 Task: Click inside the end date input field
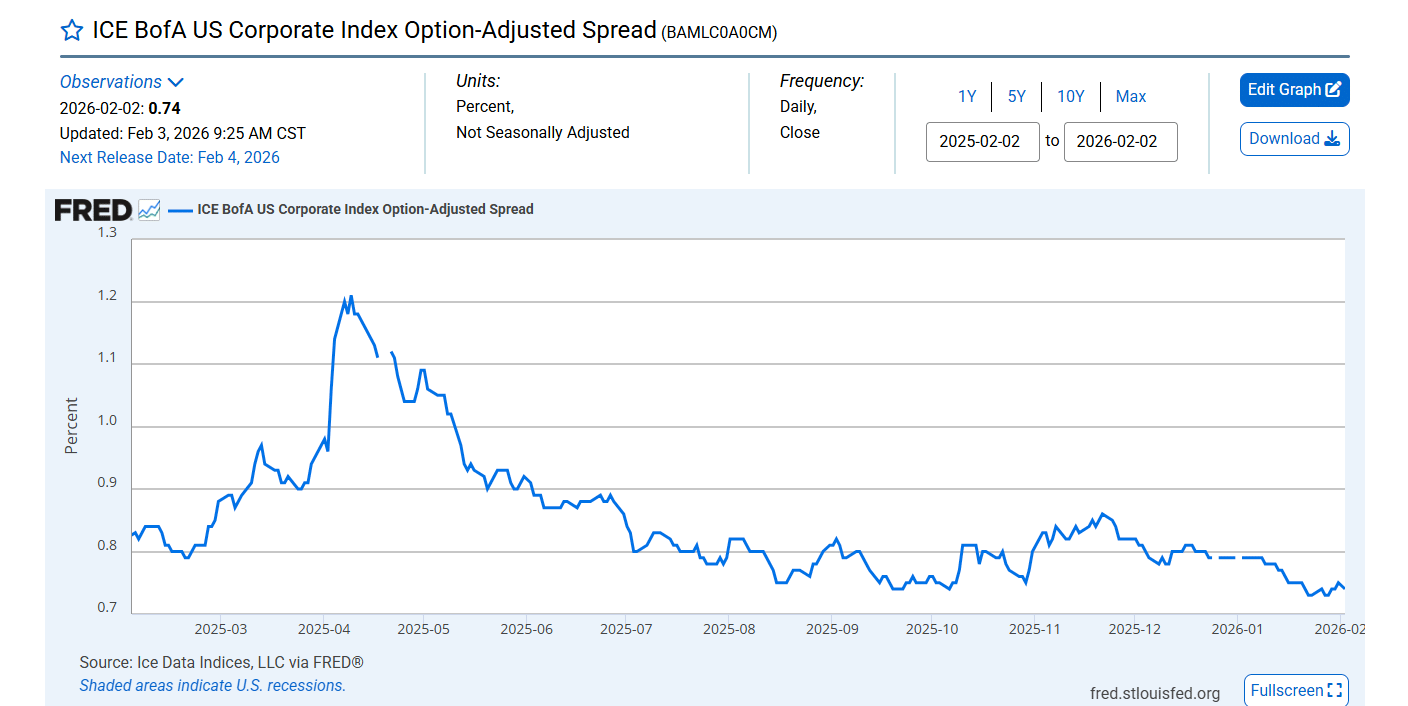[x=1120, y=141]
